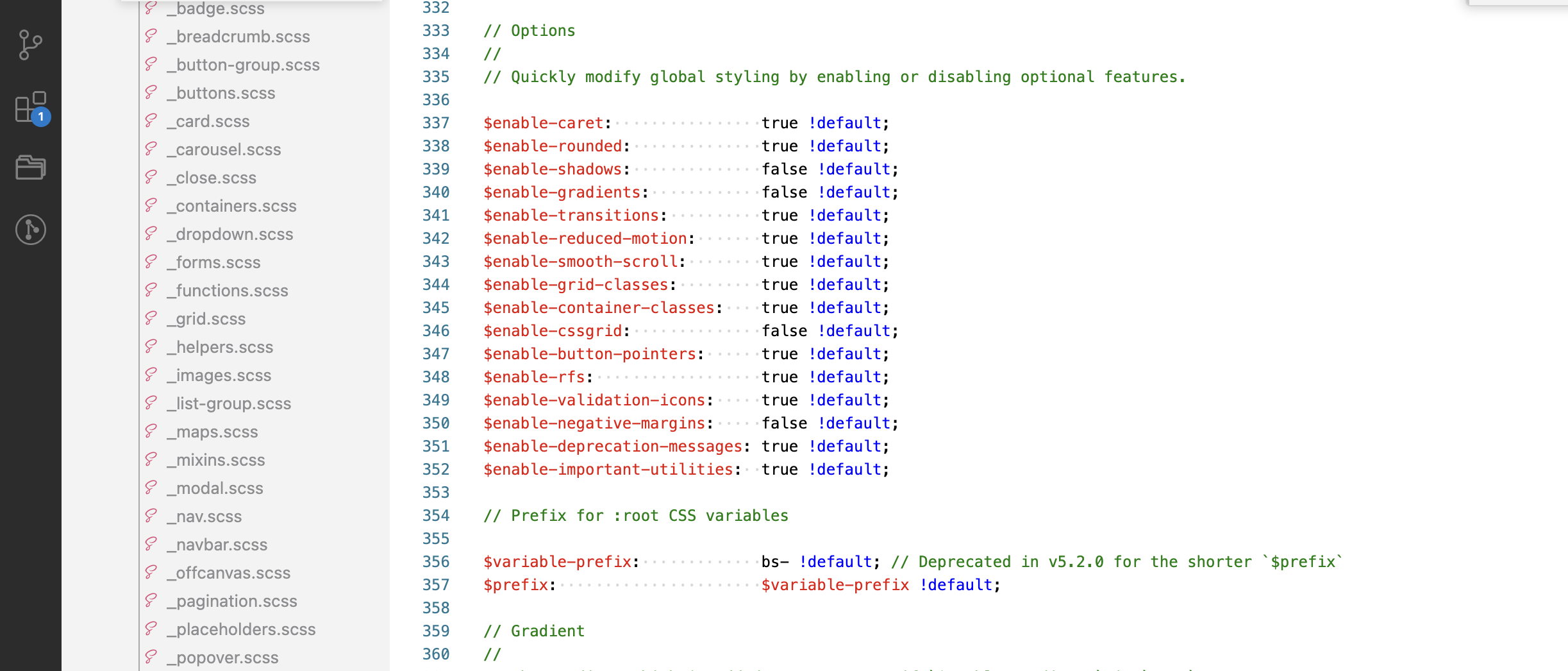
Task: Click the Sass icon beside _mixins.scss
Action: point(151,459)
